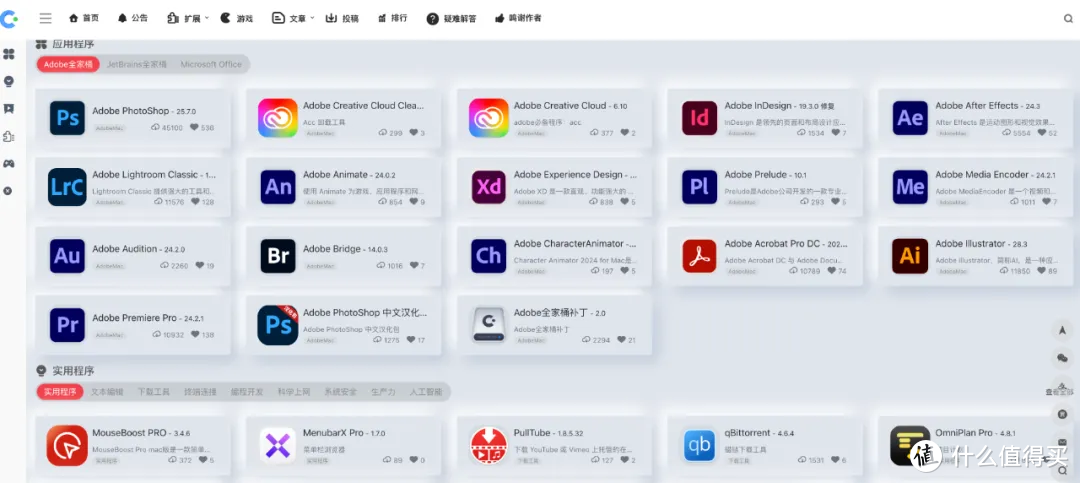Viewport: 1080px width, 483px height.
Task: Click the Pr Premiere Pro icon
Action: click(68, 325)
